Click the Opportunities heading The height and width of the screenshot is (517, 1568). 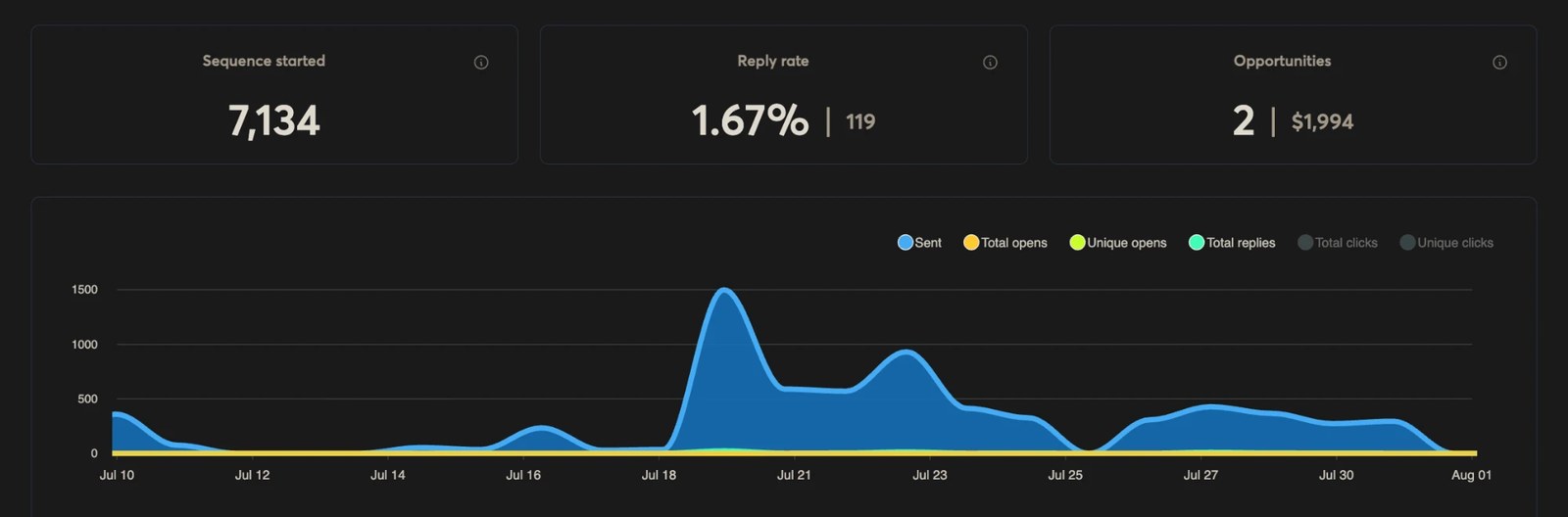pos(1282,61)
